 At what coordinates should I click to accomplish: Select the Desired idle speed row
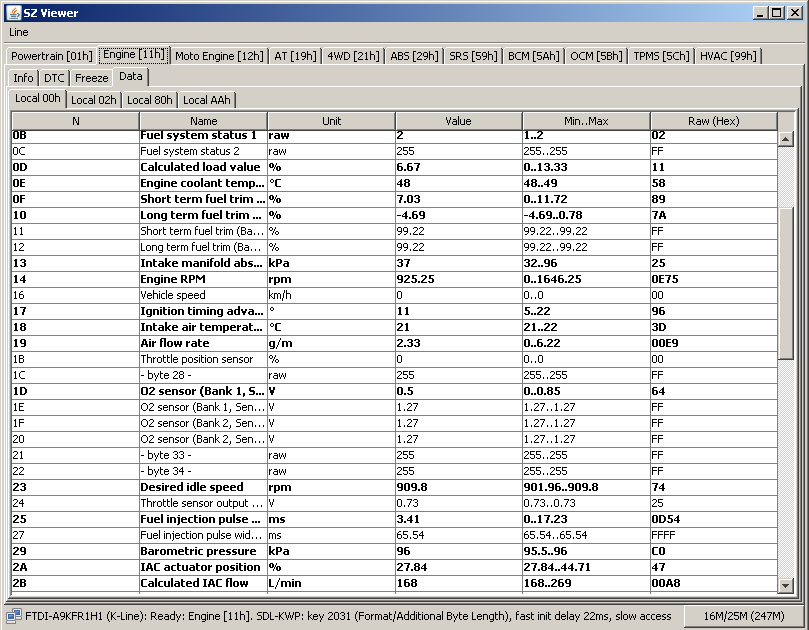click(394, 487)
